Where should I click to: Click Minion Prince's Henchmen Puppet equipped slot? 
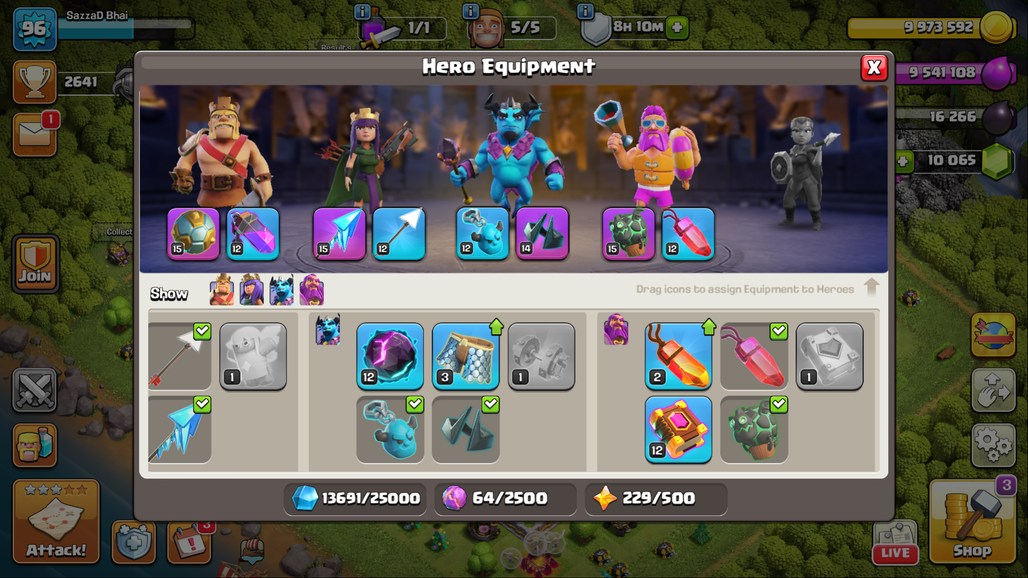click(483, 233)
